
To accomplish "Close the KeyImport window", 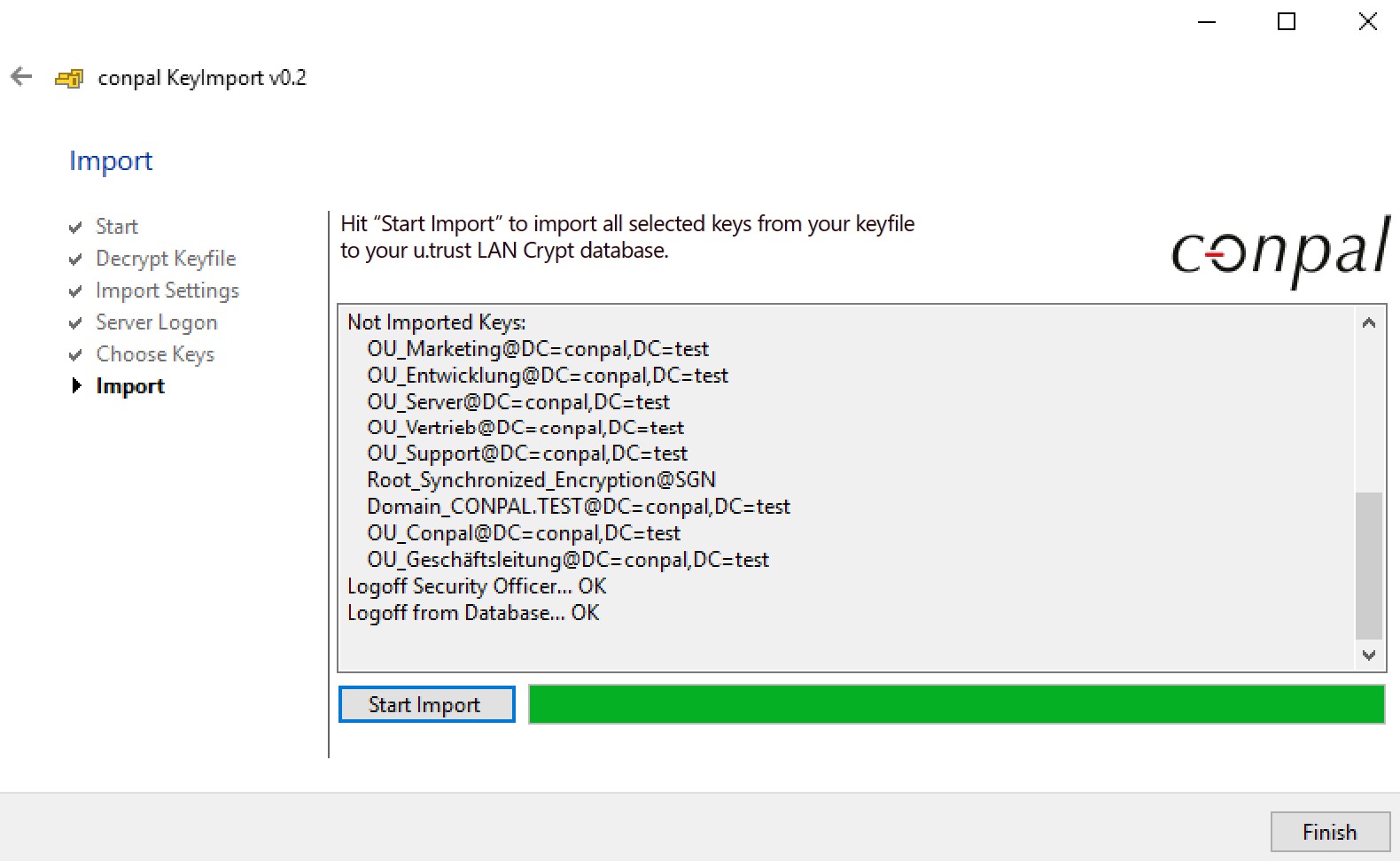I will (x=1367, y=22).
